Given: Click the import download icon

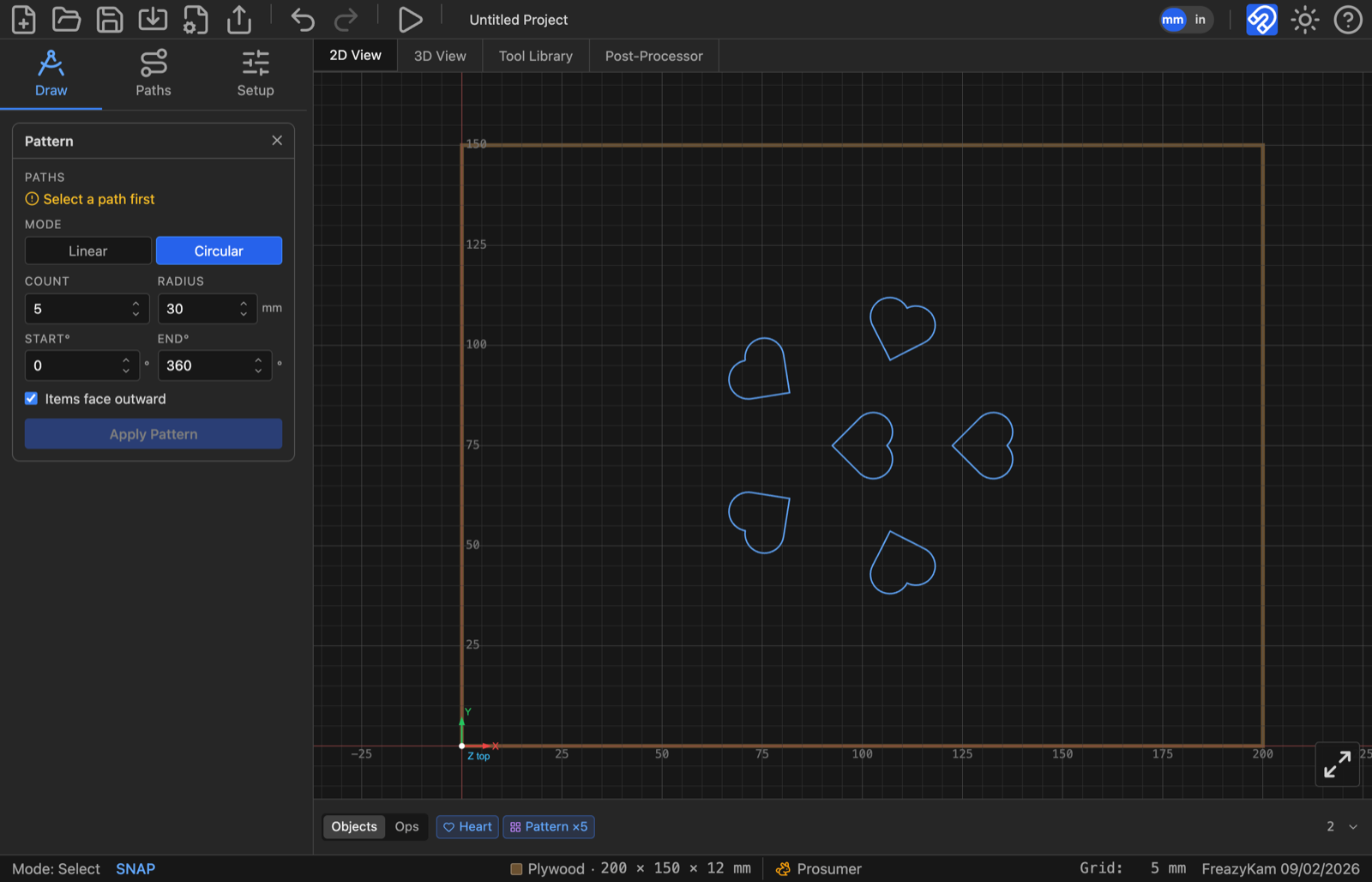Looking at the screenshot, I should pos(153,19).
